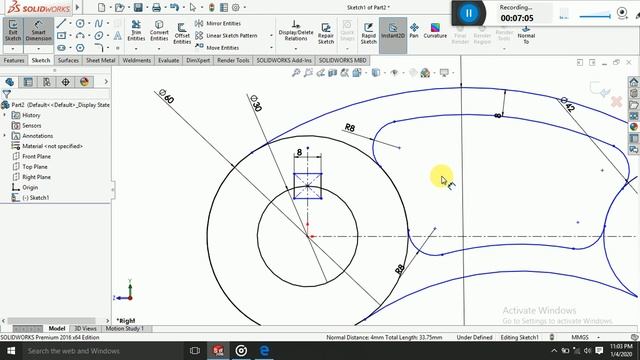Expand the History tree node
The width and height of the screenshot is (640, 360).
[x=5, y=115]
